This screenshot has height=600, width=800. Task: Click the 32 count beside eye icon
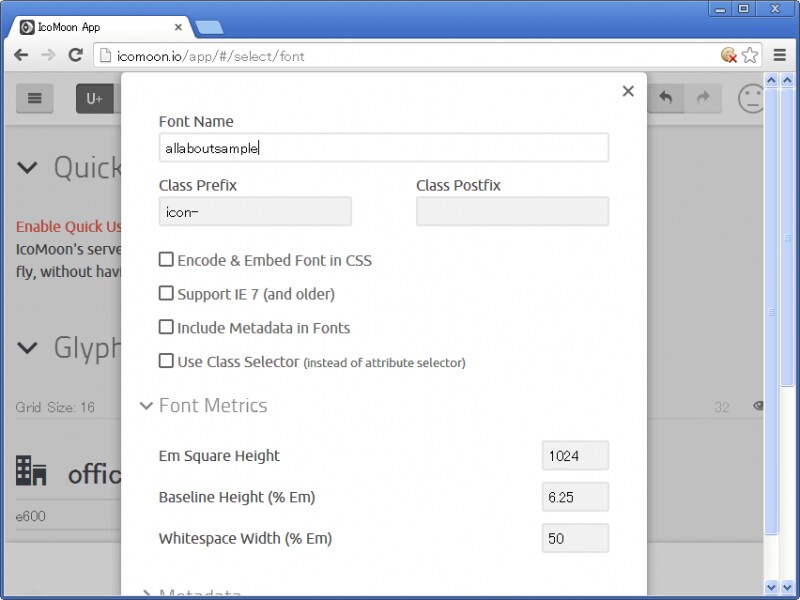tap(721, 407)
